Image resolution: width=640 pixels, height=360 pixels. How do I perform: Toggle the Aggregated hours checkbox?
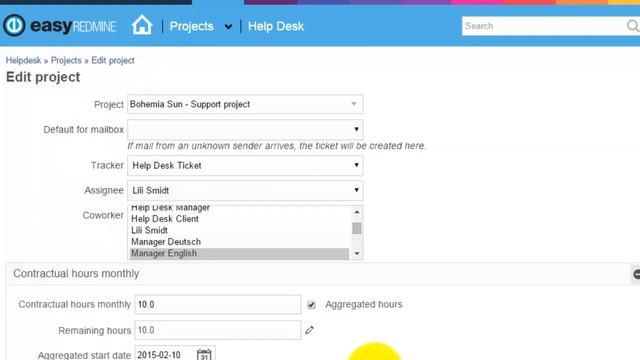tap(311, 305)
